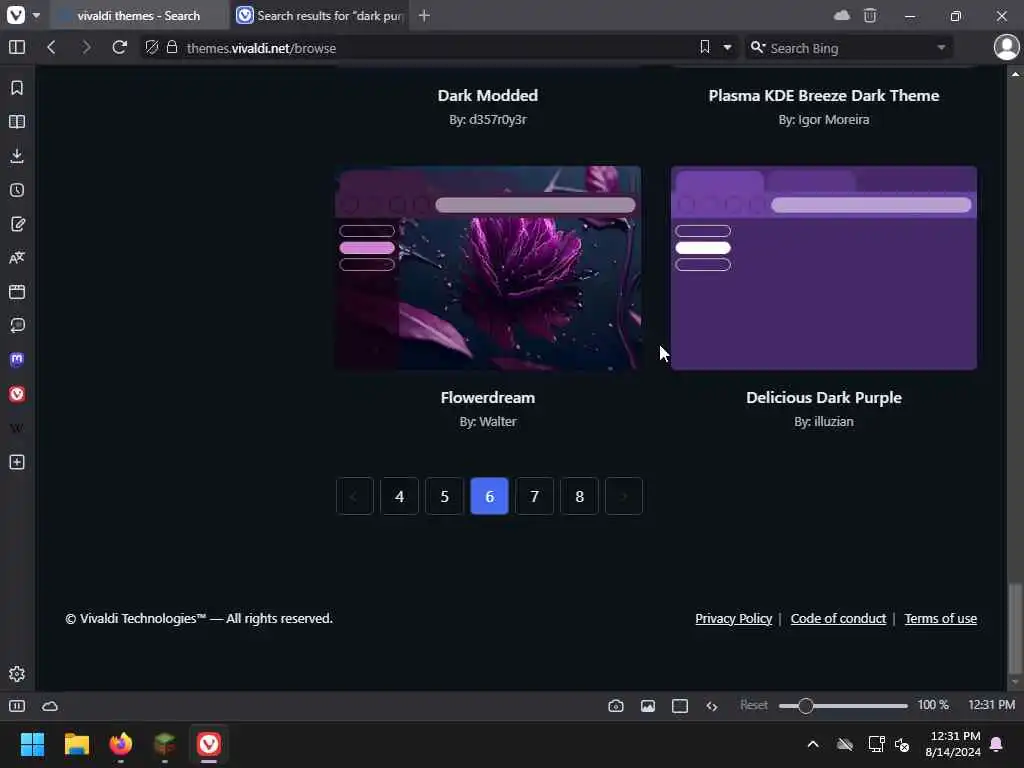Show hidden system tray icons
Viewport: 1024px width, 768px height.
tap(813, 744)
